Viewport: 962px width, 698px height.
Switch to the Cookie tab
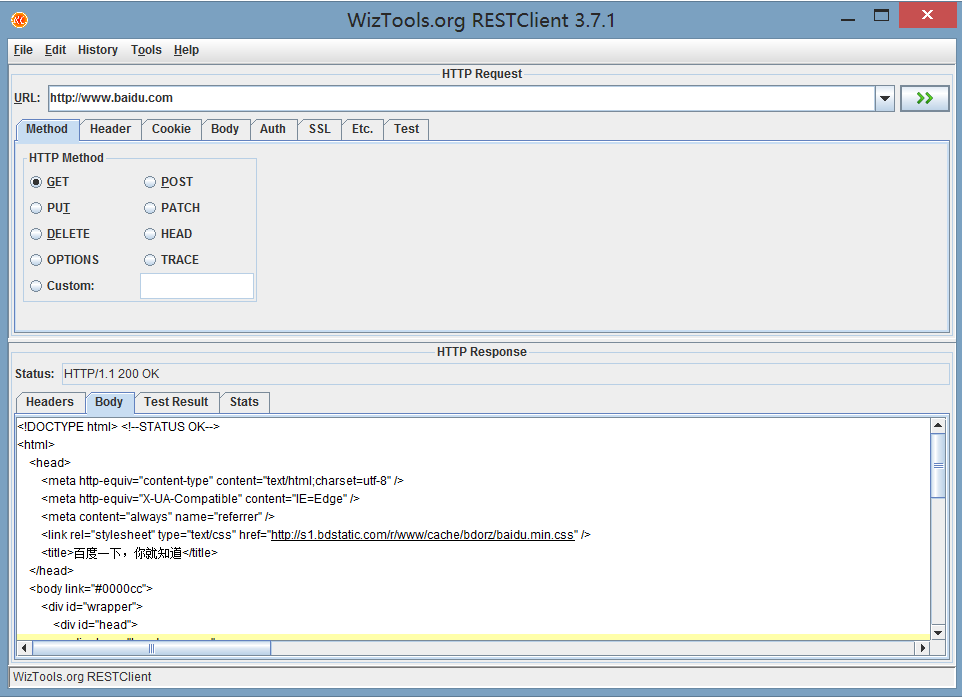point(171,129)
